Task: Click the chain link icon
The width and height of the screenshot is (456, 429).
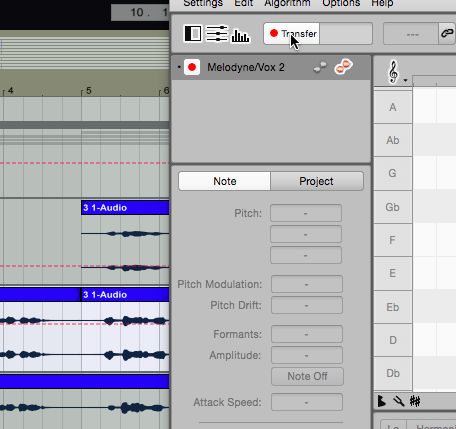Action: point(447,33)
